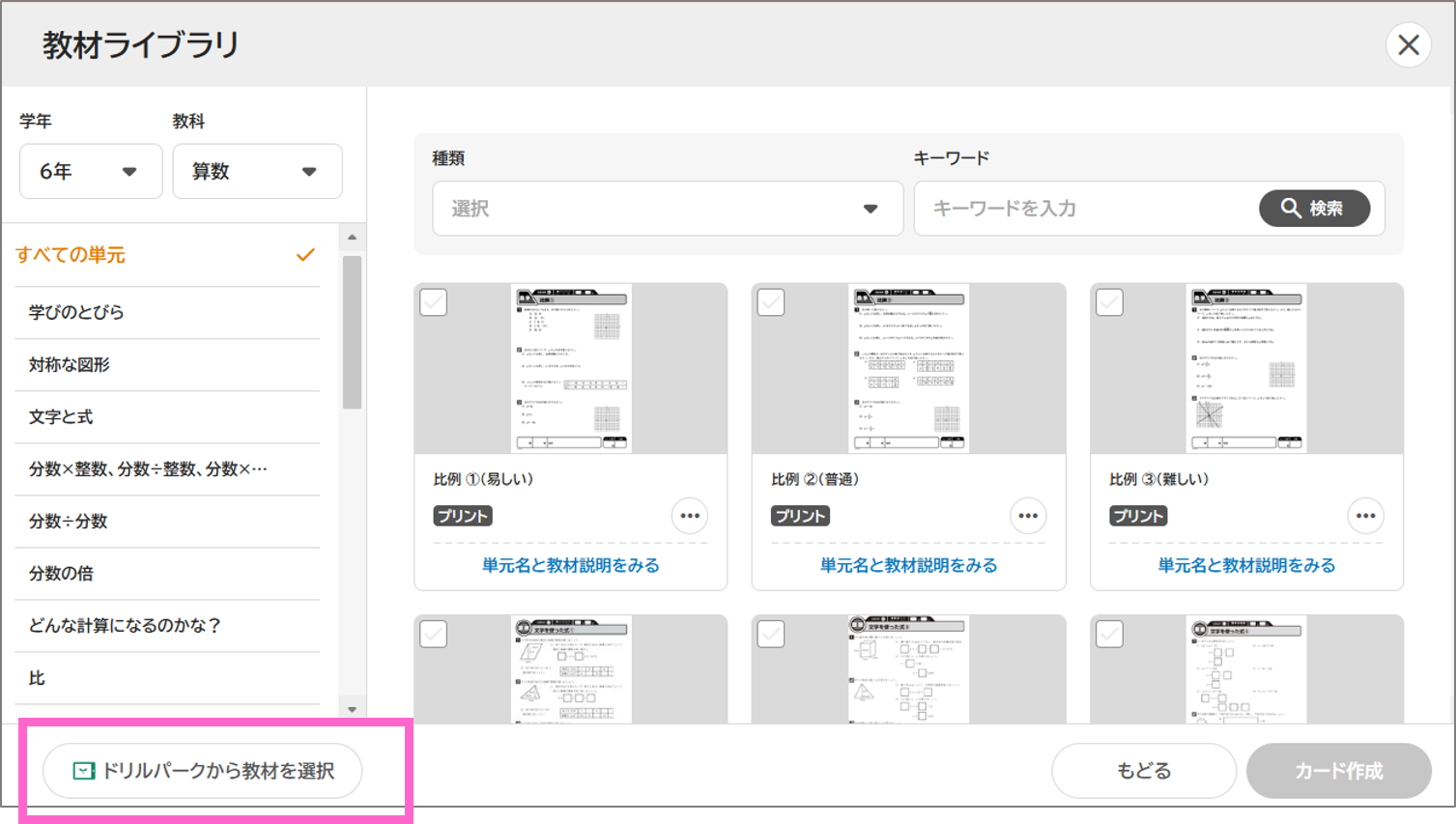Check the 比例 ②(普通) card checkbox
1456x824 pixels.
pyautogui.click(x=771, y=302)
